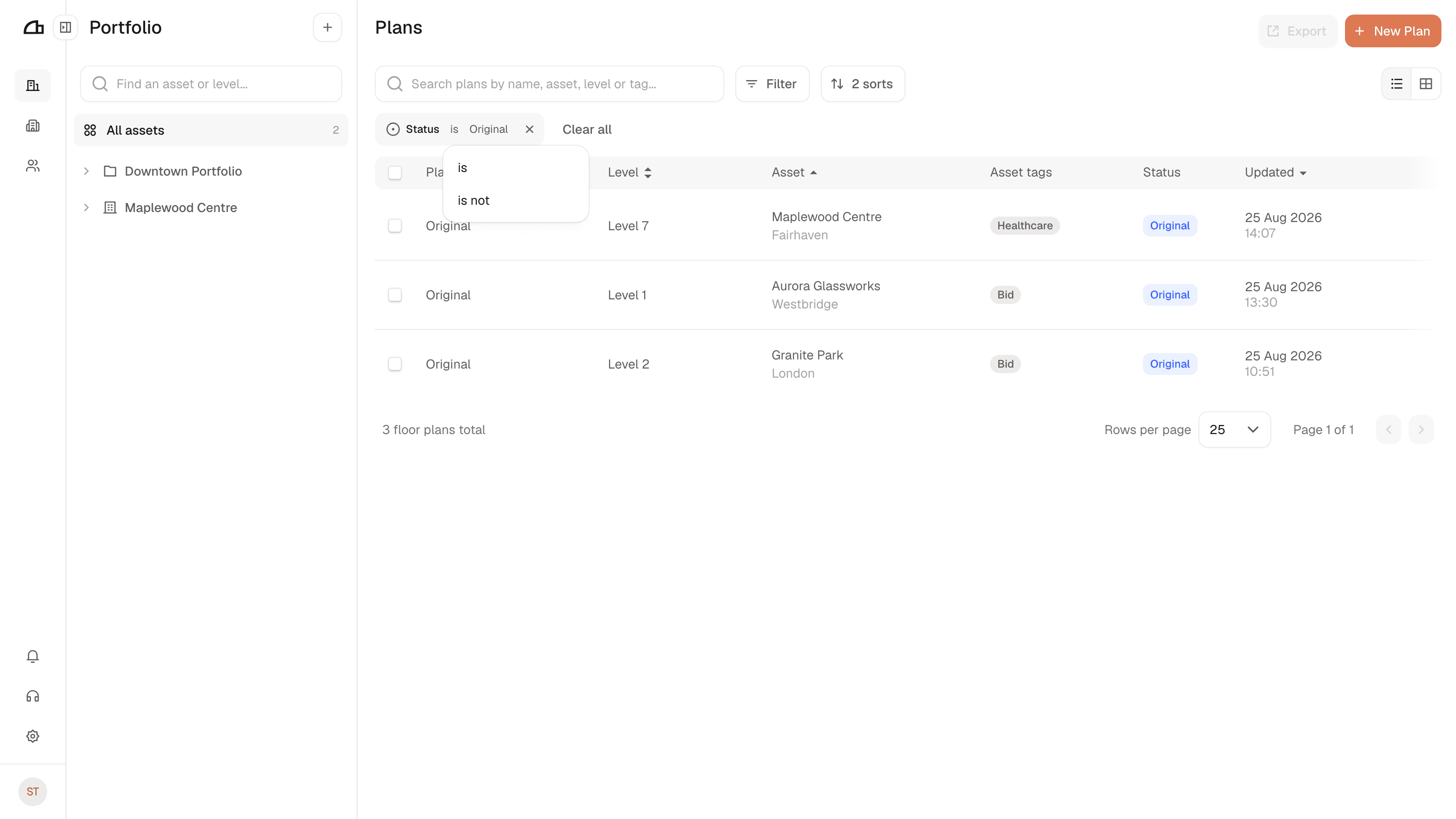Add new portfolio item with plus icon
The width and height of the screenshot is (1456, 819).
tap(327, 27)
